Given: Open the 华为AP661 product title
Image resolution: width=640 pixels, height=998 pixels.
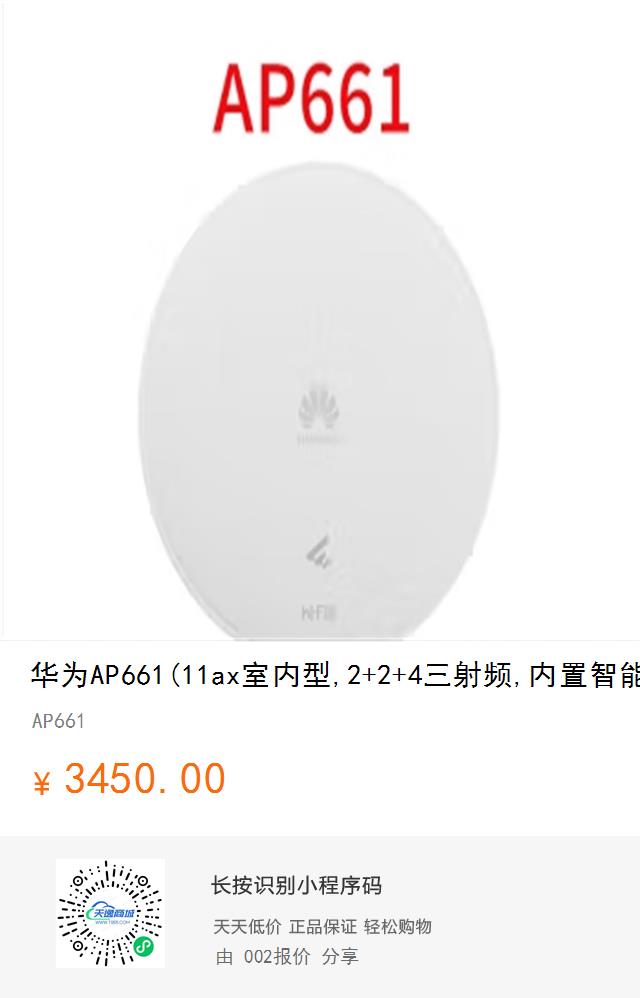Looking at the screenshot, I should coord(335,675).
